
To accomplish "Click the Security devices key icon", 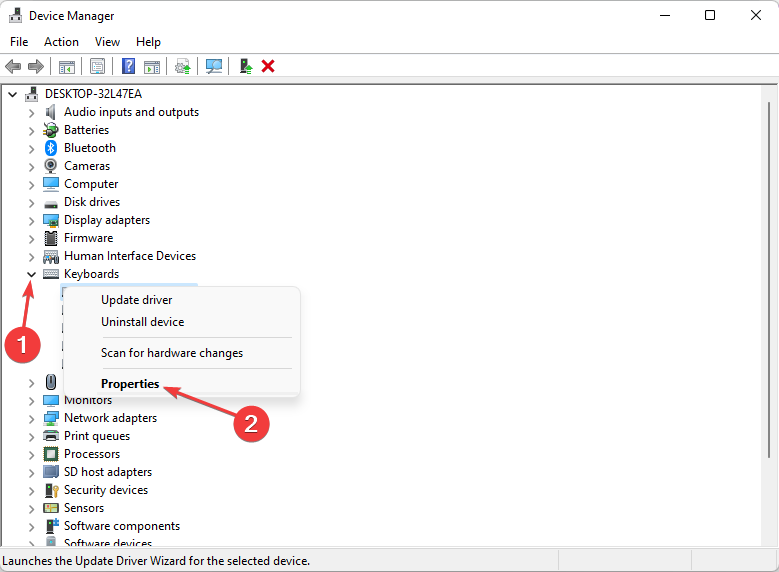I will 52,490.
